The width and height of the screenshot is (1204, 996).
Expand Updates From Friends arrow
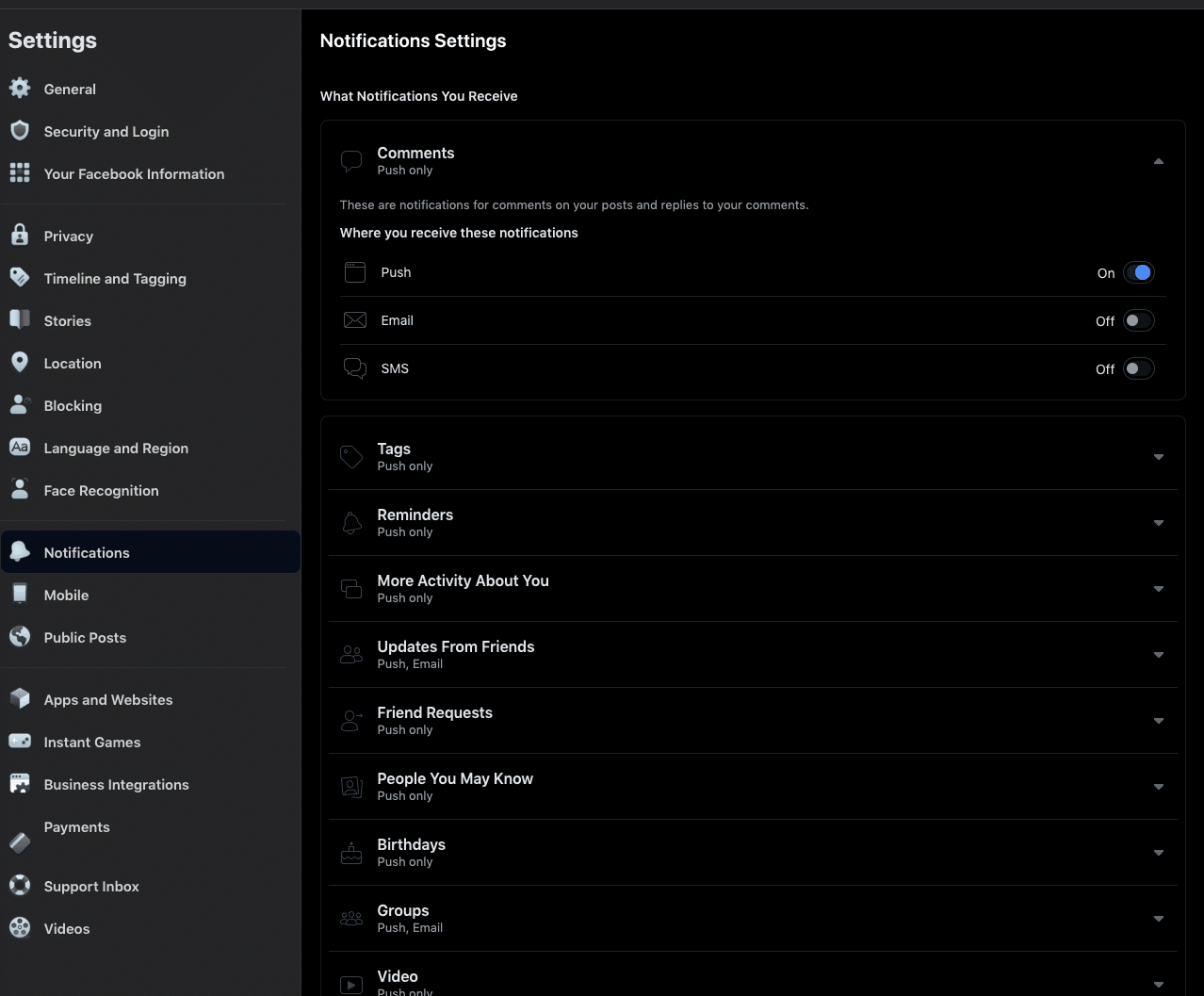[1159, 655]
